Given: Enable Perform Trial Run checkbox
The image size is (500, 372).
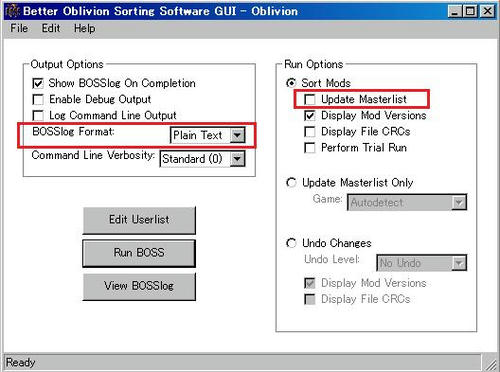Looking at the screenshot, I should click(x=310, y=148).
